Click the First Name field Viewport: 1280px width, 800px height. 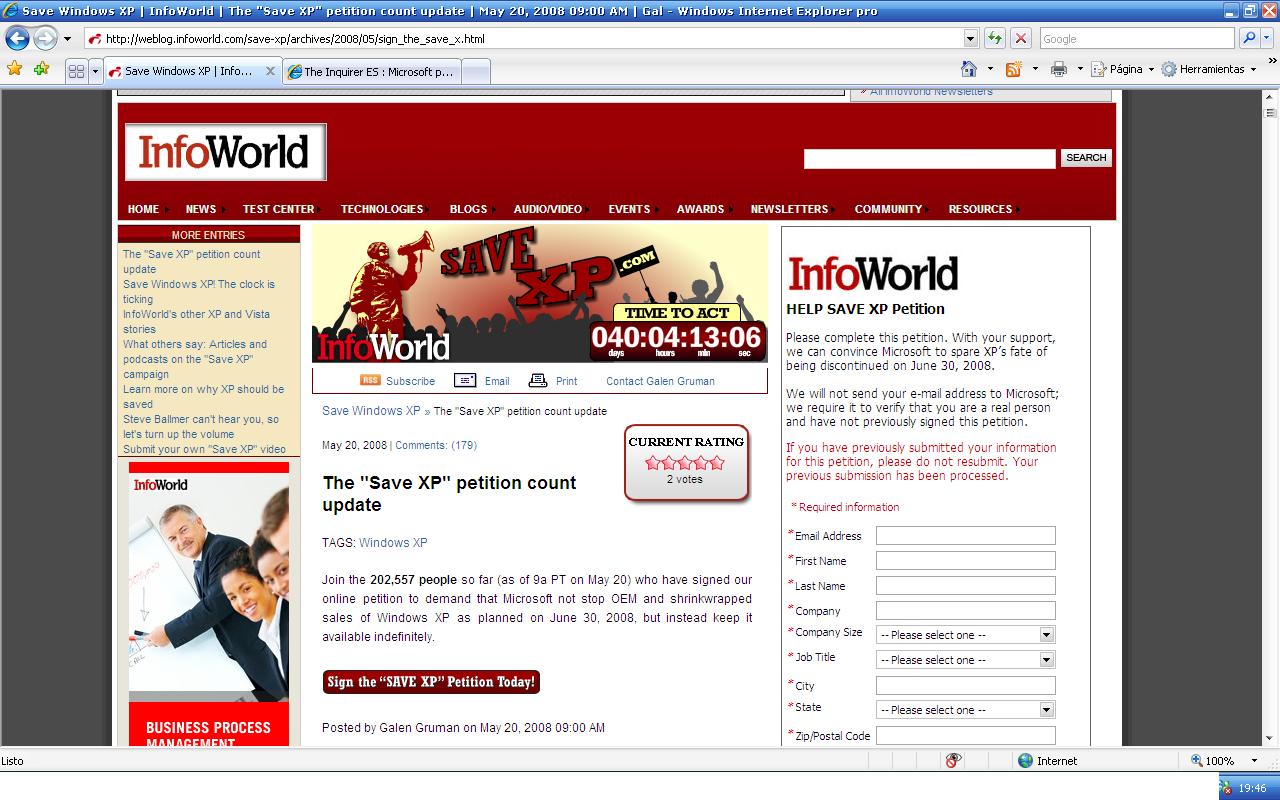pos(965,561)
